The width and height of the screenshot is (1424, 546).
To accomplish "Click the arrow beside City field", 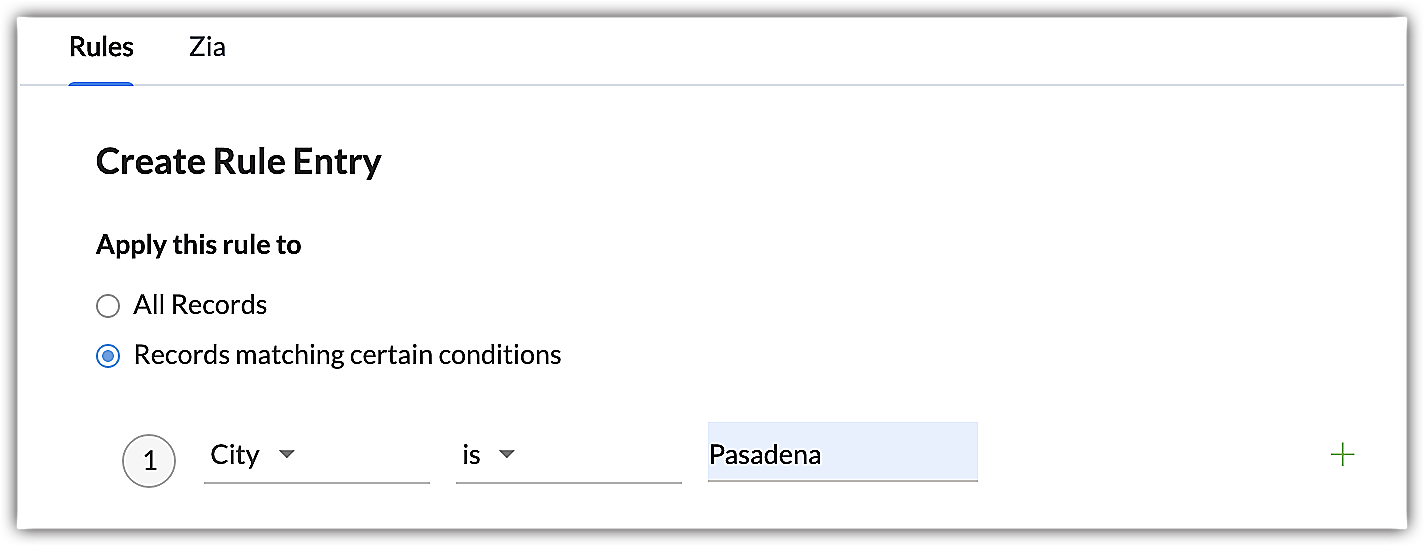I will (287, 455).
